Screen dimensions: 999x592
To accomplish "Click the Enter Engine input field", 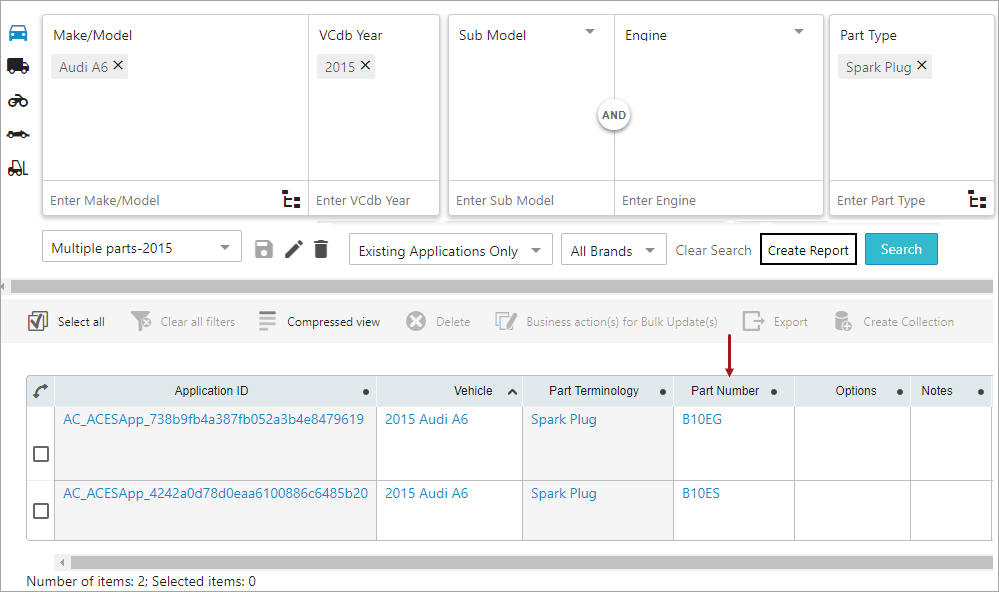I will [x=719, y=200].
